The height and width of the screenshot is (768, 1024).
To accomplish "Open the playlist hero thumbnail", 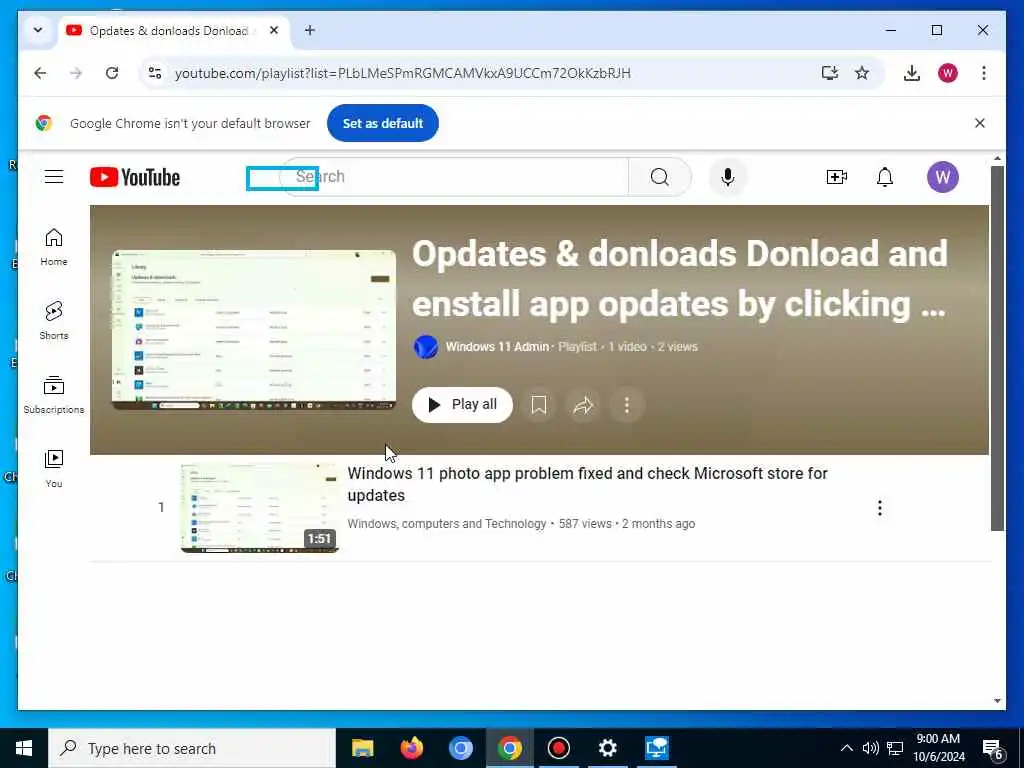I will coord(254,330).
